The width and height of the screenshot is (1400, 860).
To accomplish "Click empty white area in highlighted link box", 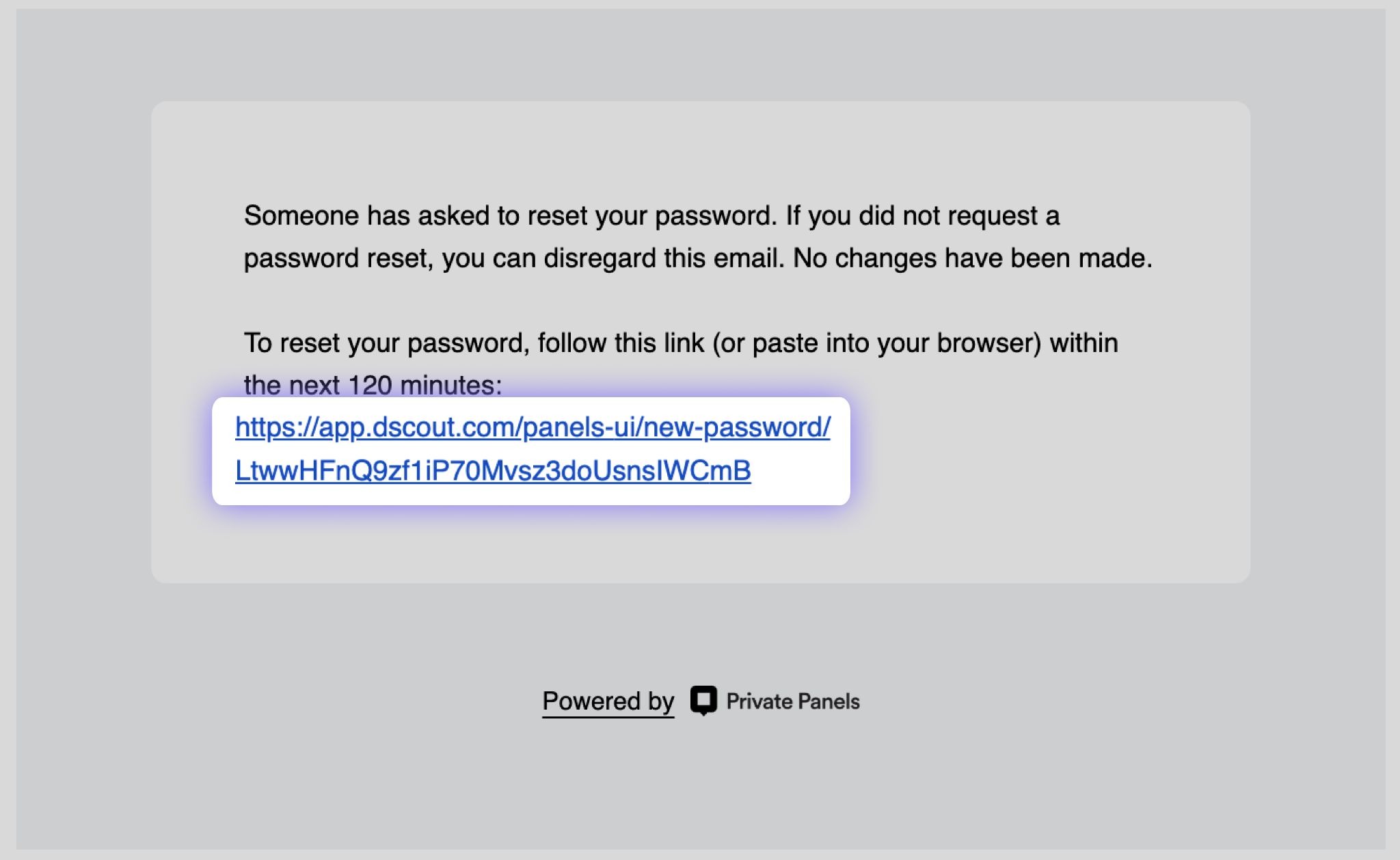I will 800,472.
